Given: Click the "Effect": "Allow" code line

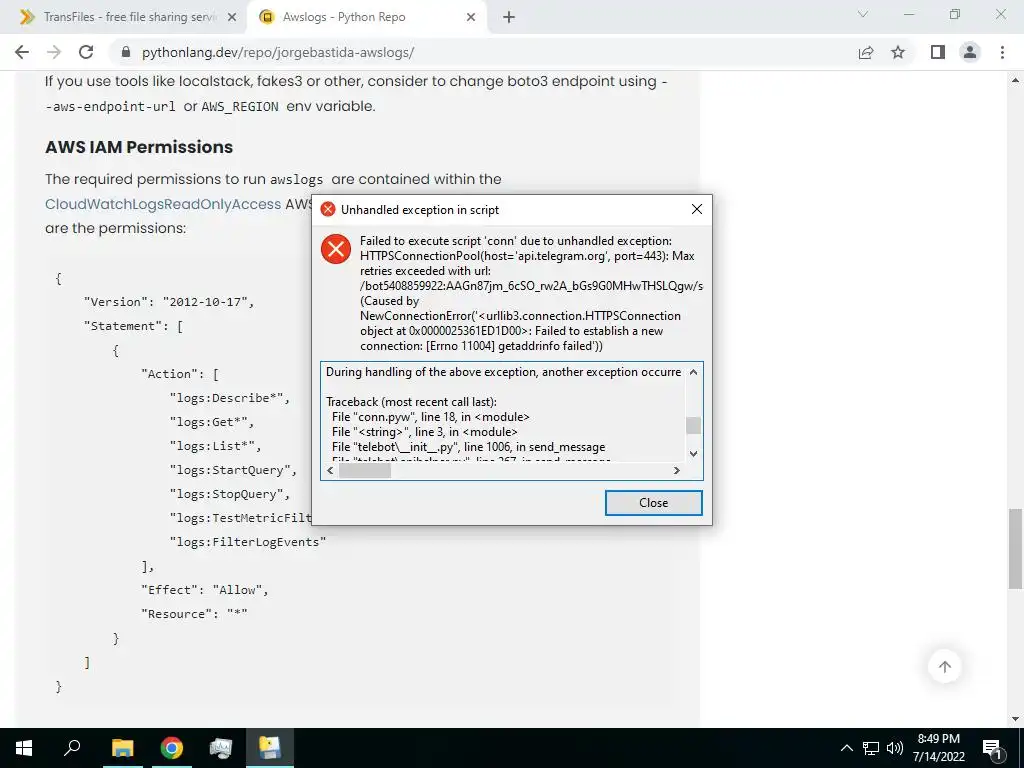Looking at the screenshot, I should [x=205, y=590].
